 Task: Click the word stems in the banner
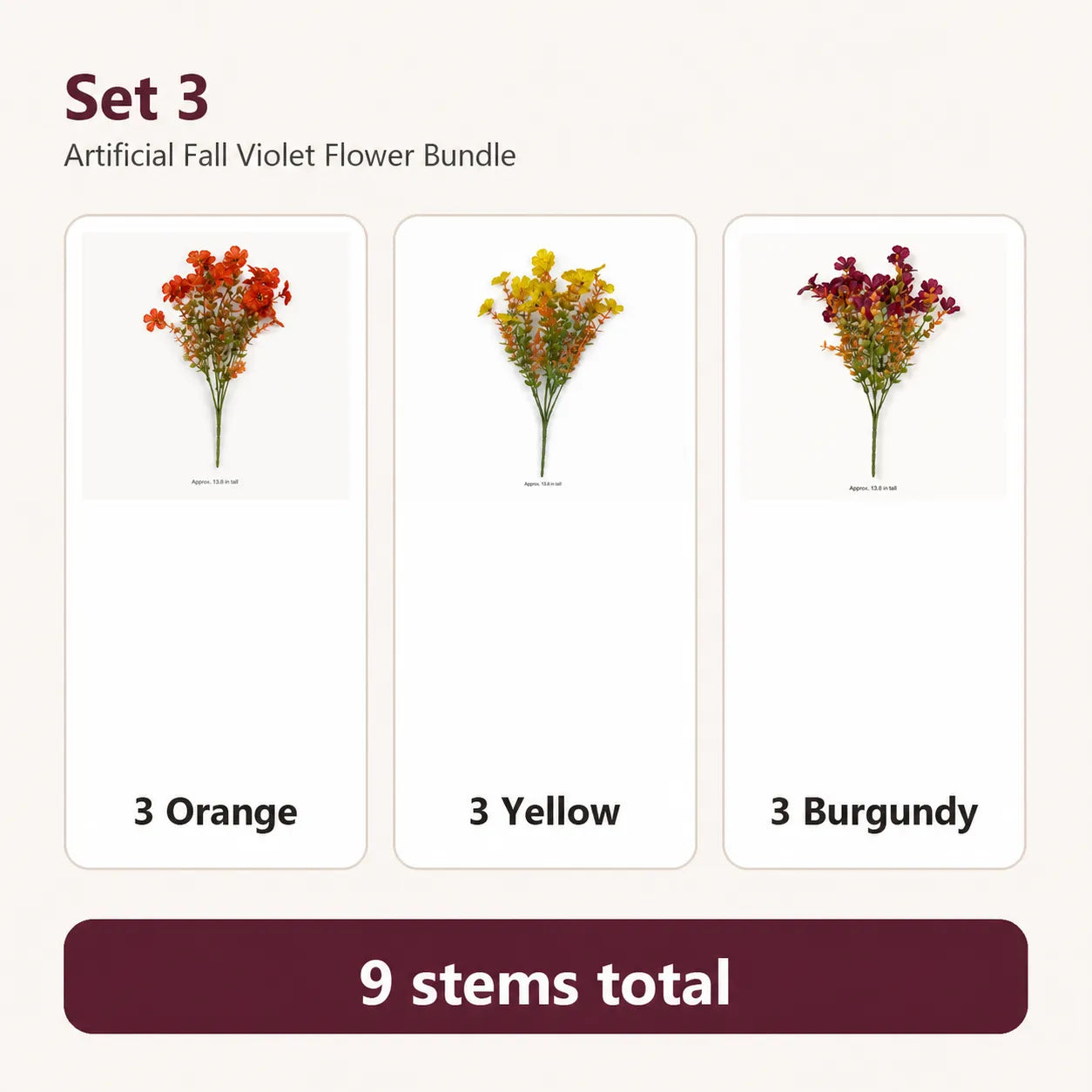[x=495, y=985]
